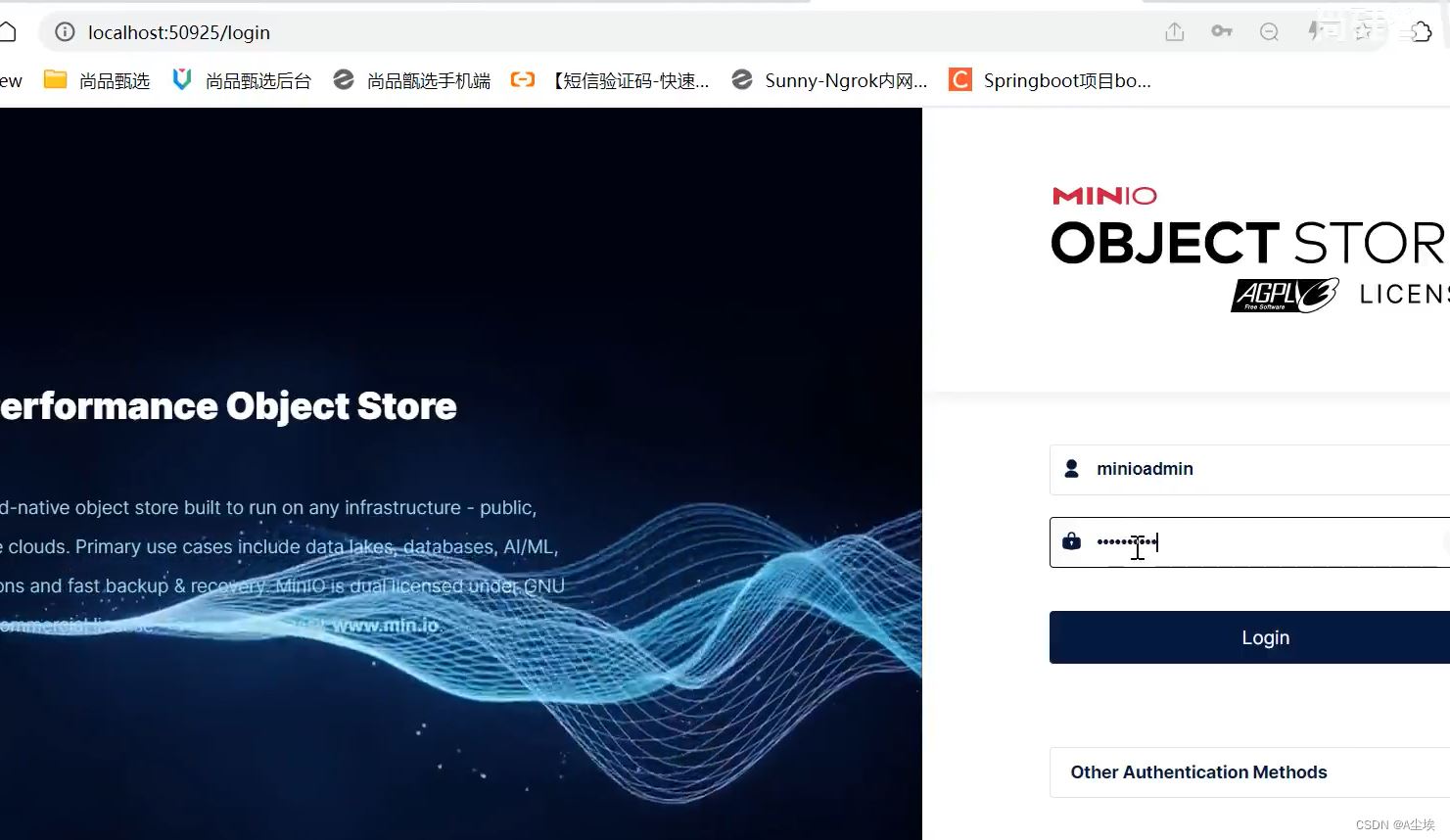This screenshot has width=1450, height=840.
Task: Click the site information icon beside URL
Action: 65,32
